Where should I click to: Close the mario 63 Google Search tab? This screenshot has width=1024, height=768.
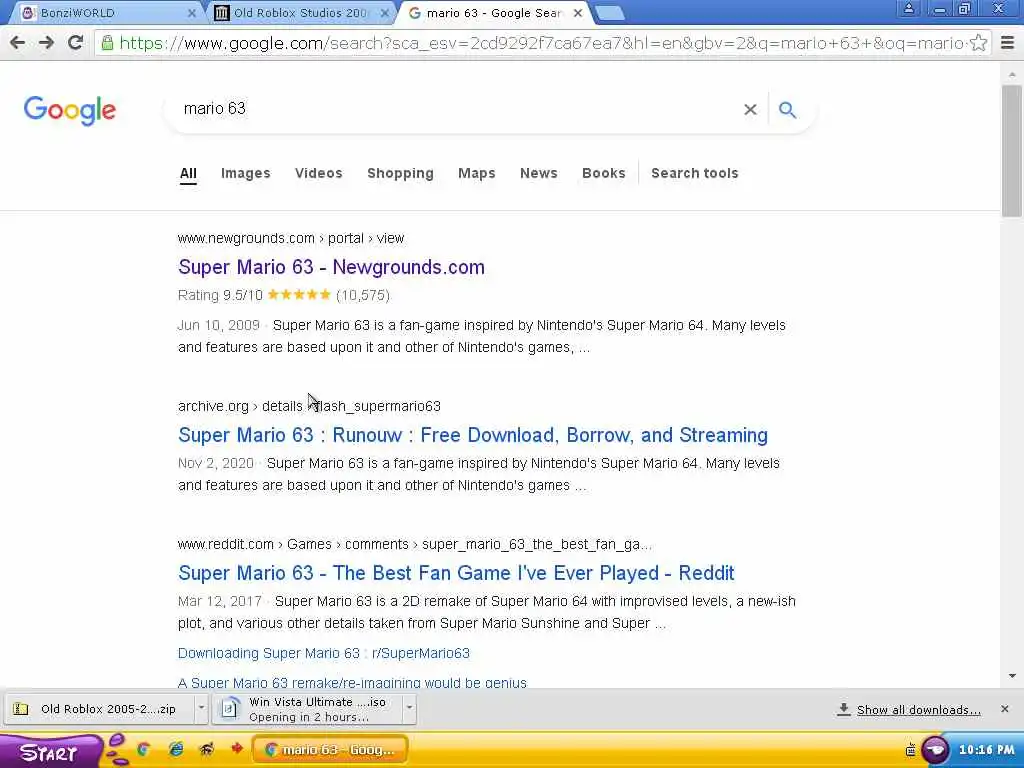[578, 13]
